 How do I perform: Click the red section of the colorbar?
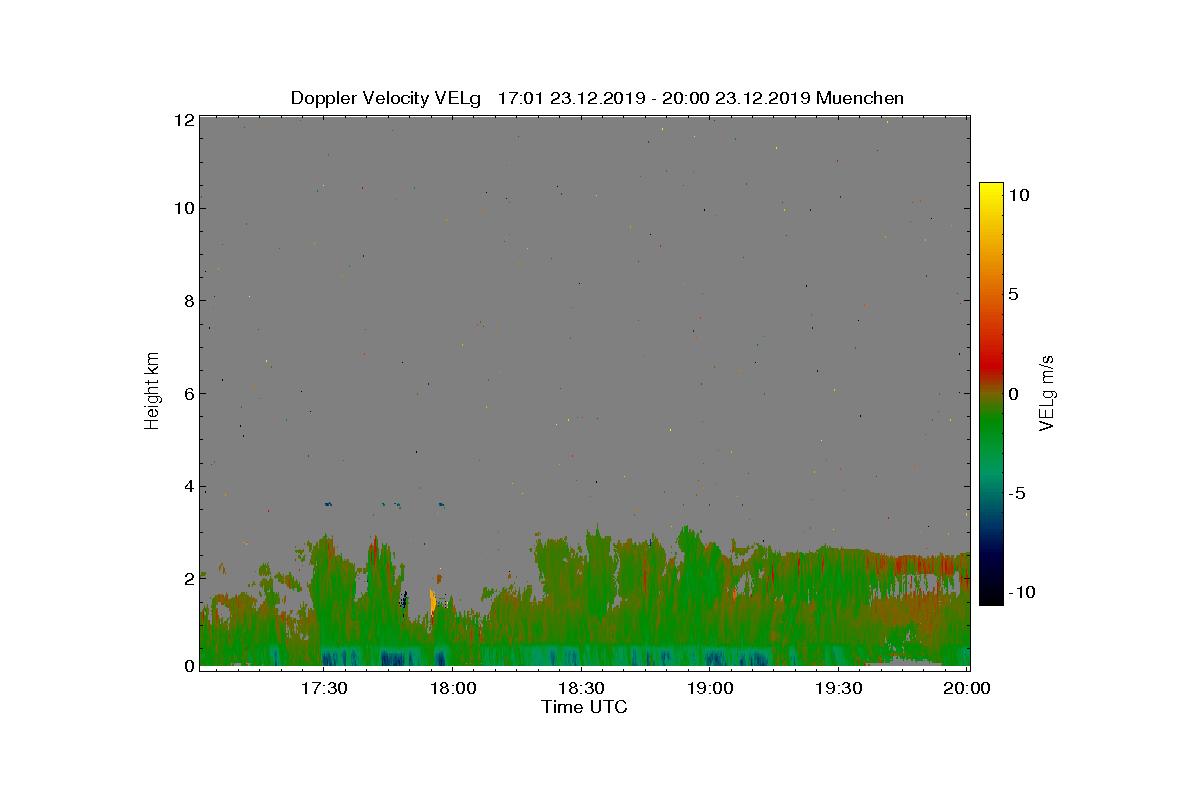click(991, 362)
